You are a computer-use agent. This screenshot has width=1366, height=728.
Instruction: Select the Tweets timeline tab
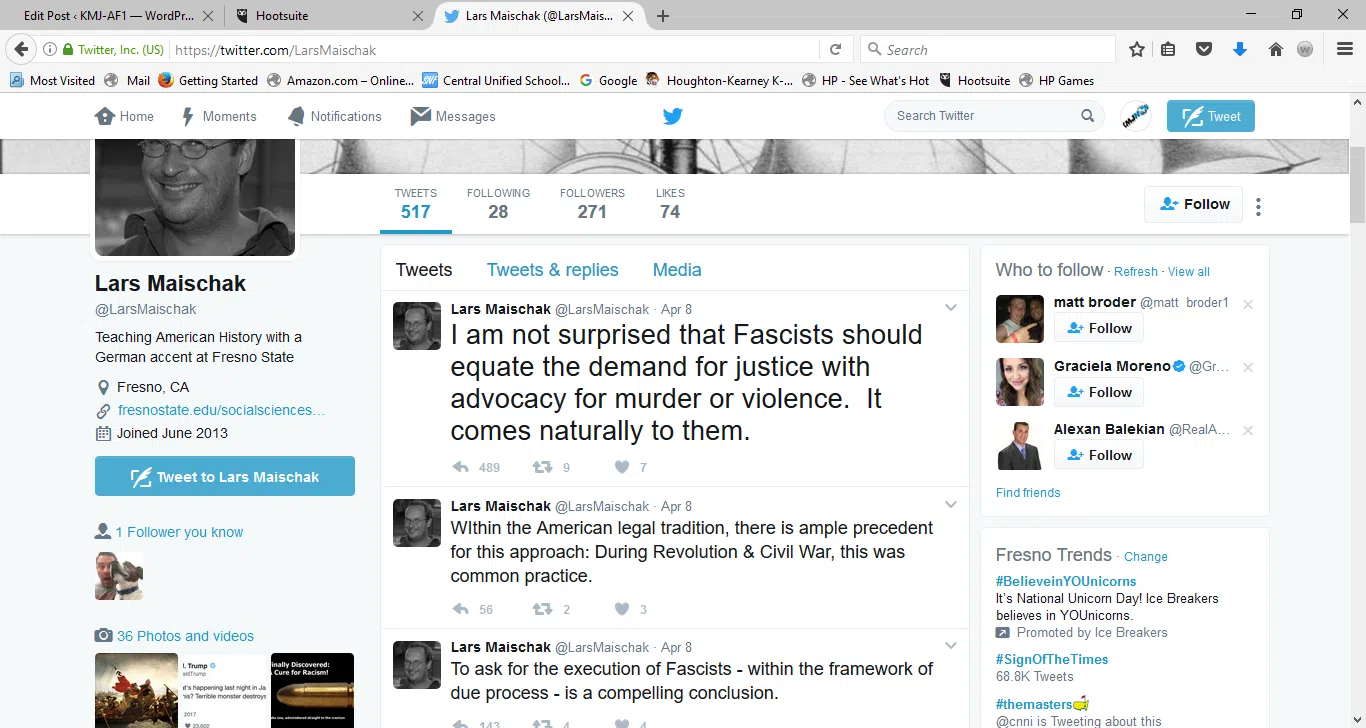424,270
